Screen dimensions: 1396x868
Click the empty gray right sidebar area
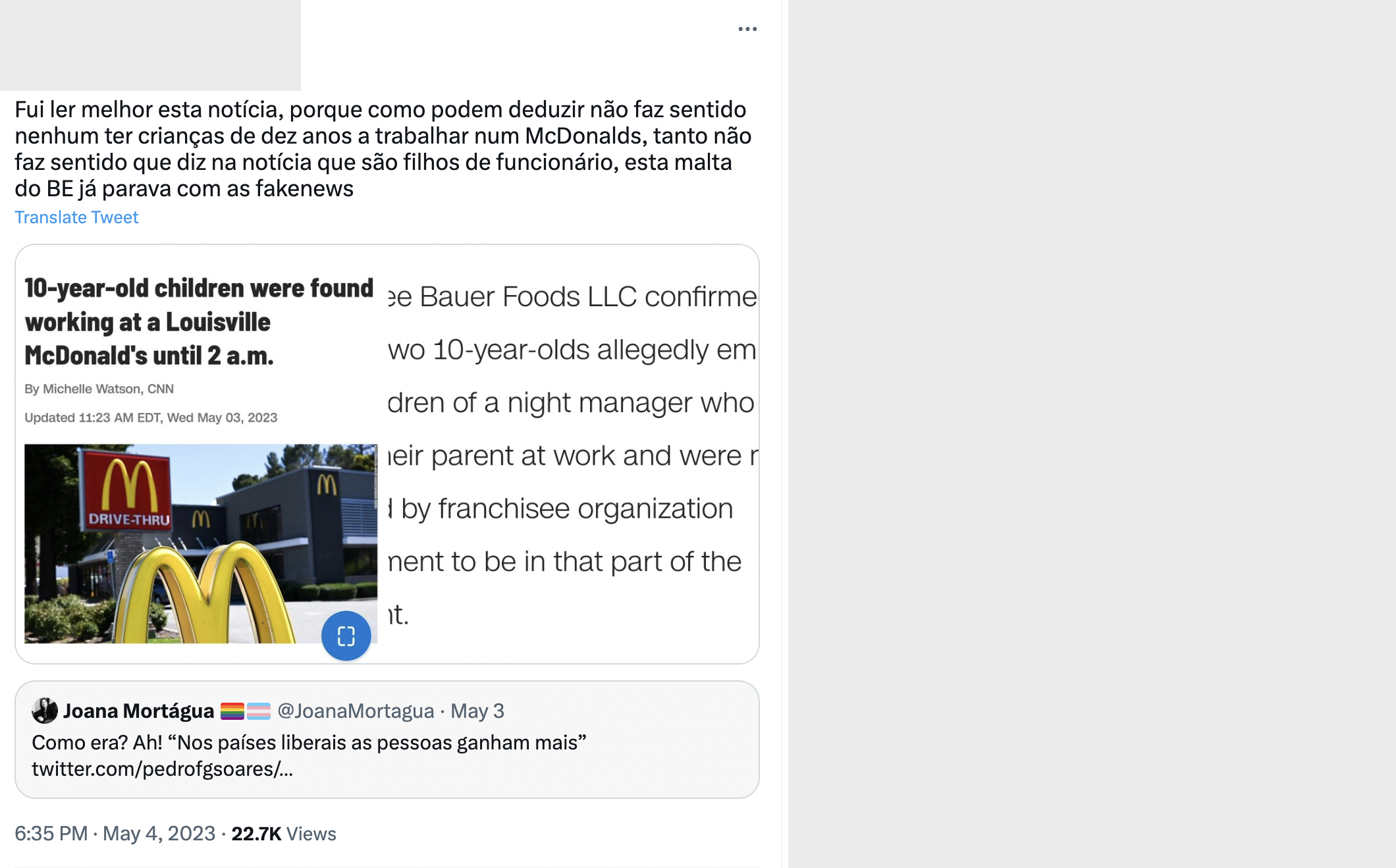(x=1092, y=434)
